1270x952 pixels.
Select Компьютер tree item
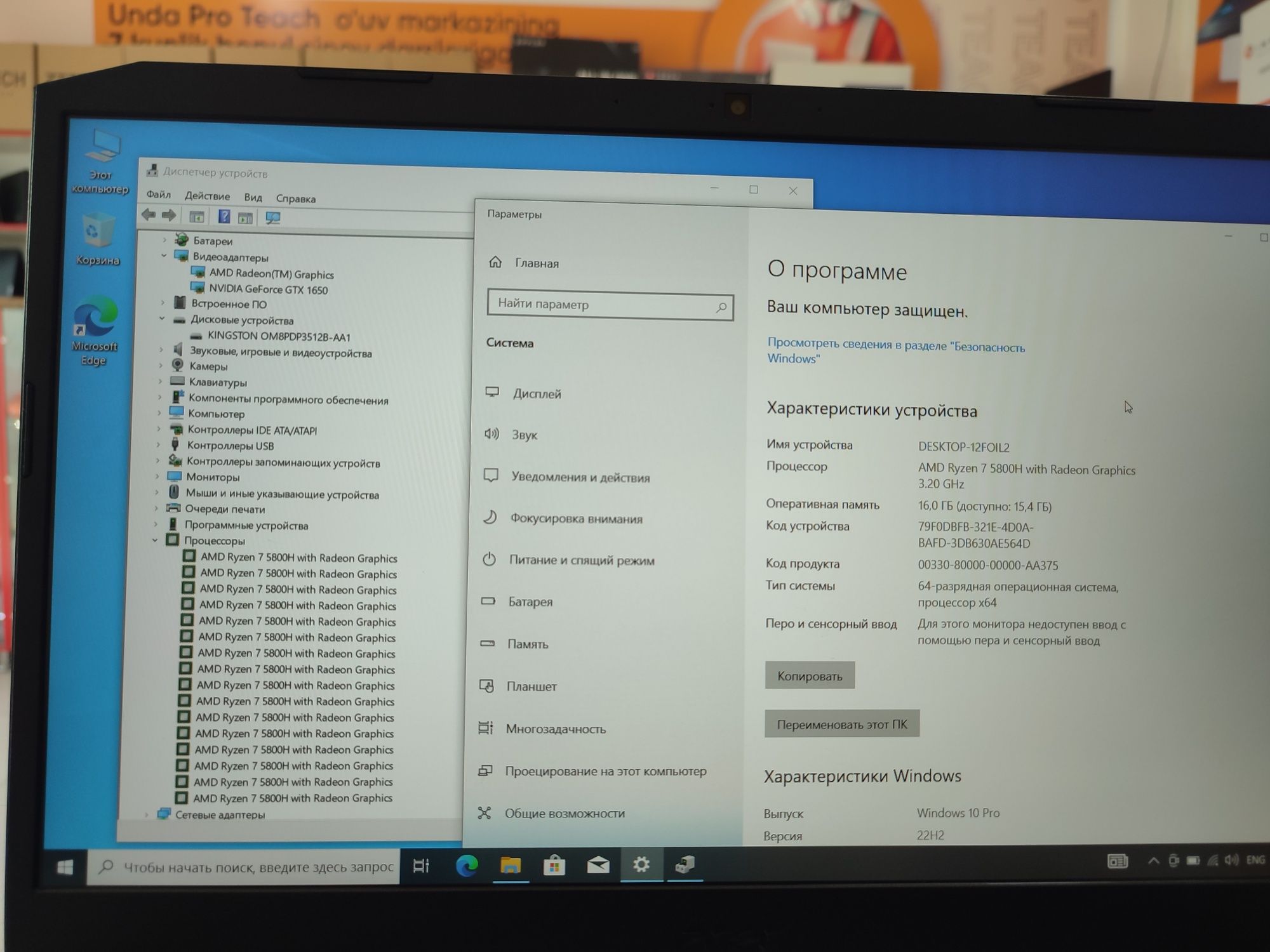click(x=216, y=414)
